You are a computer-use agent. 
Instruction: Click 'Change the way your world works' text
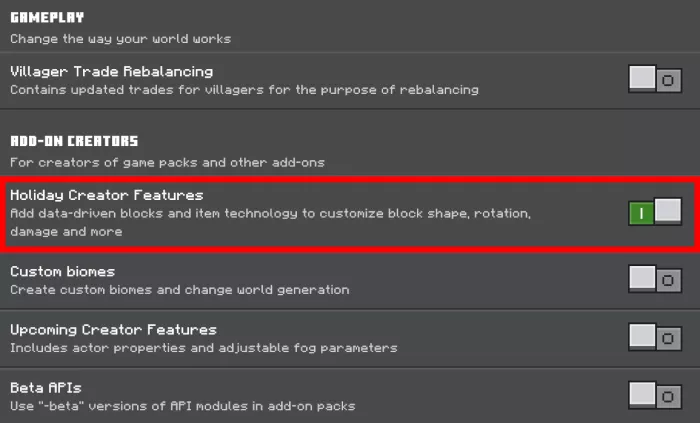click(120, 39)
